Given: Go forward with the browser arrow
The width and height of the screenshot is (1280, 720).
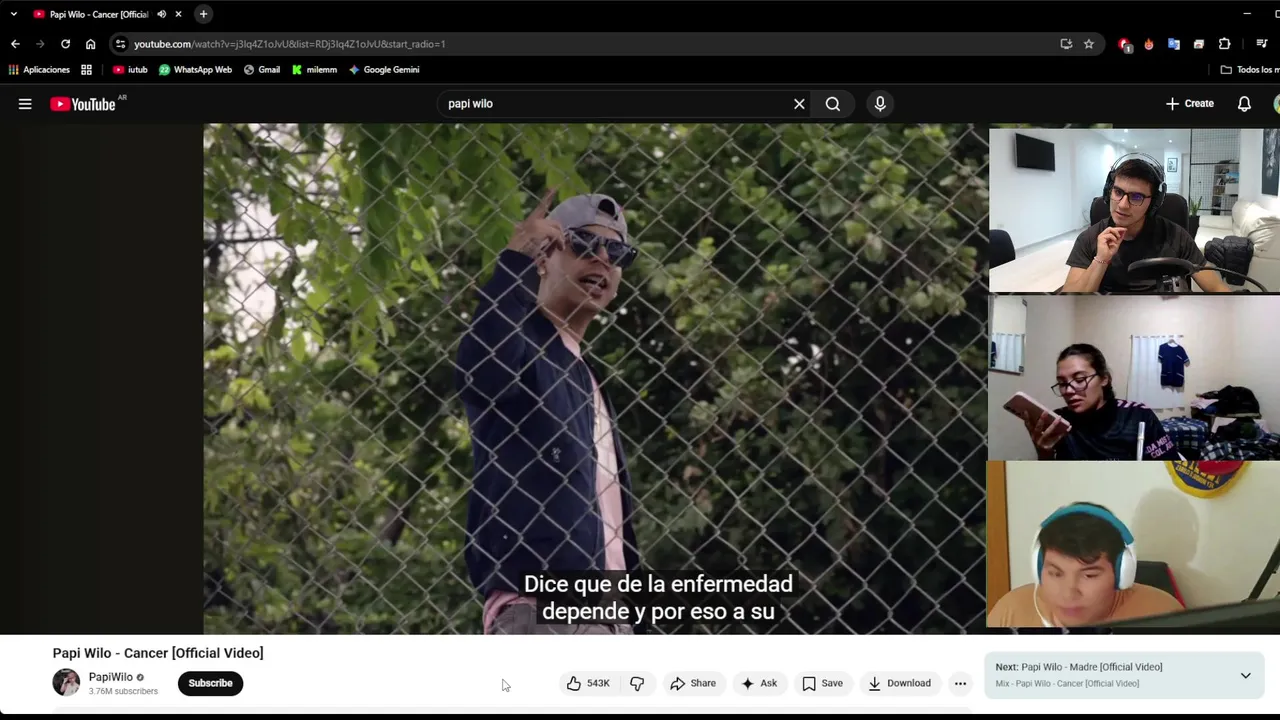Looking at the screenshot, I should (x=40, y=44).
